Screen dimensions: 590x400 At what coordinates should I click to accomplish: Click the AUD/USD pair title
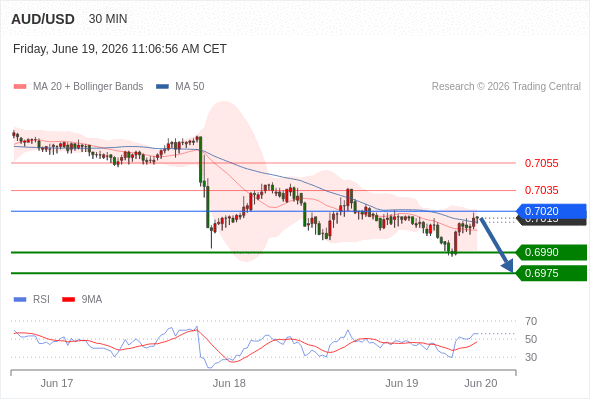coord(43,19)
